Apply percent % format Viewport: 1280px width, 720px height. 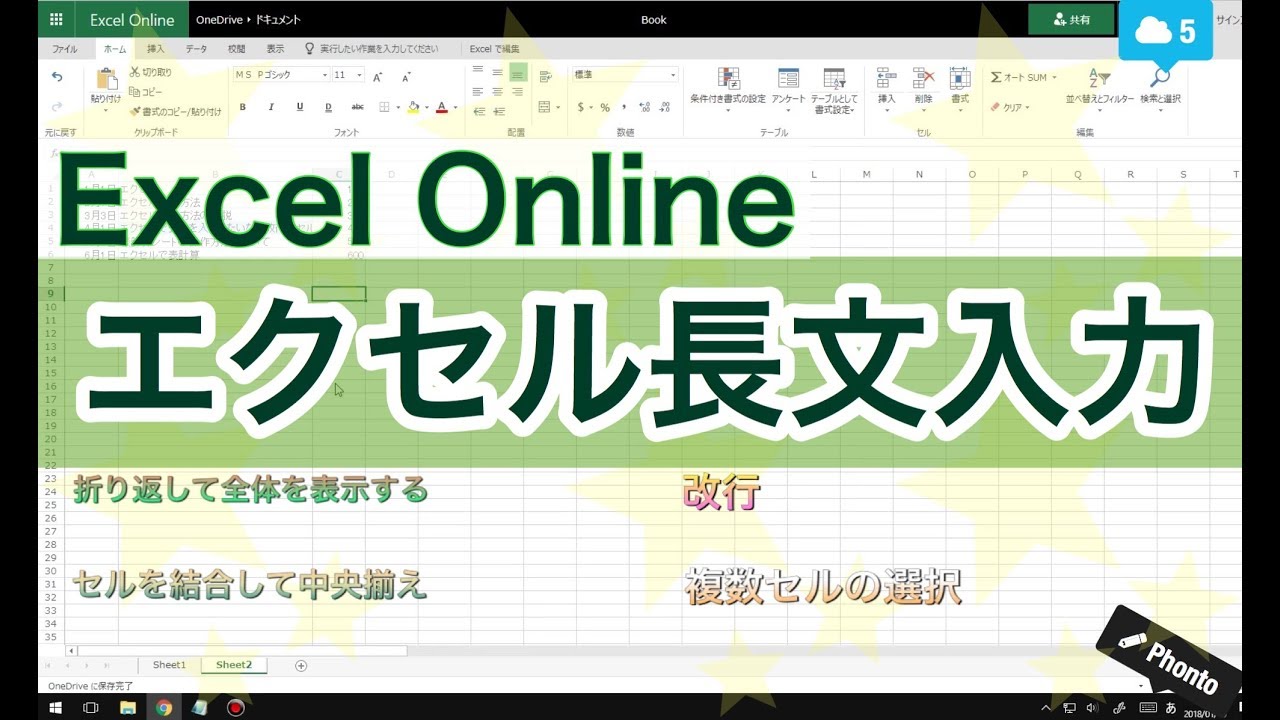click(x=605, y=107)
